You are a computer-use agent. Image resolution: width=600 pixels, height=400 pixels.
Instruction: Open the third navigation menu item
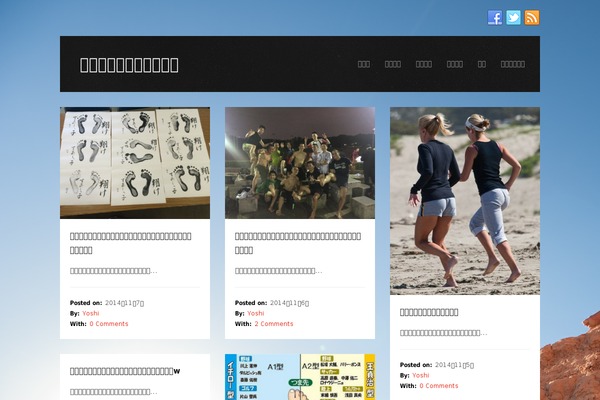coord(424,64)
